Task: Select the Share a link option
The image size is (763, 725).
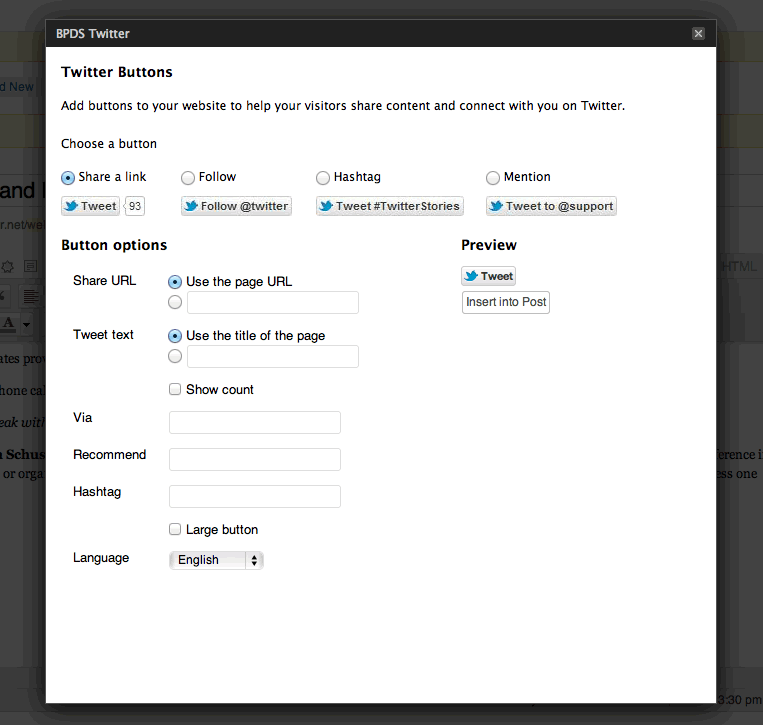Action: coord(68,178)
